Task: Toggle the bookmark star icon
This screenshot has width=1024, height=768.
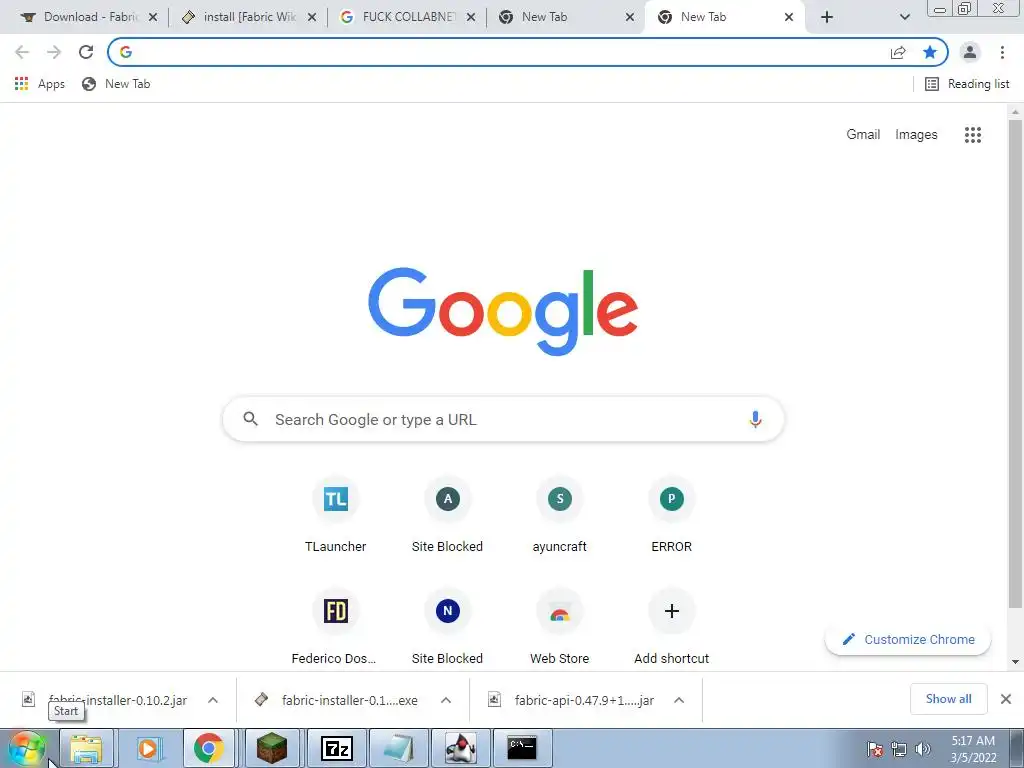Action: [930, 52]
